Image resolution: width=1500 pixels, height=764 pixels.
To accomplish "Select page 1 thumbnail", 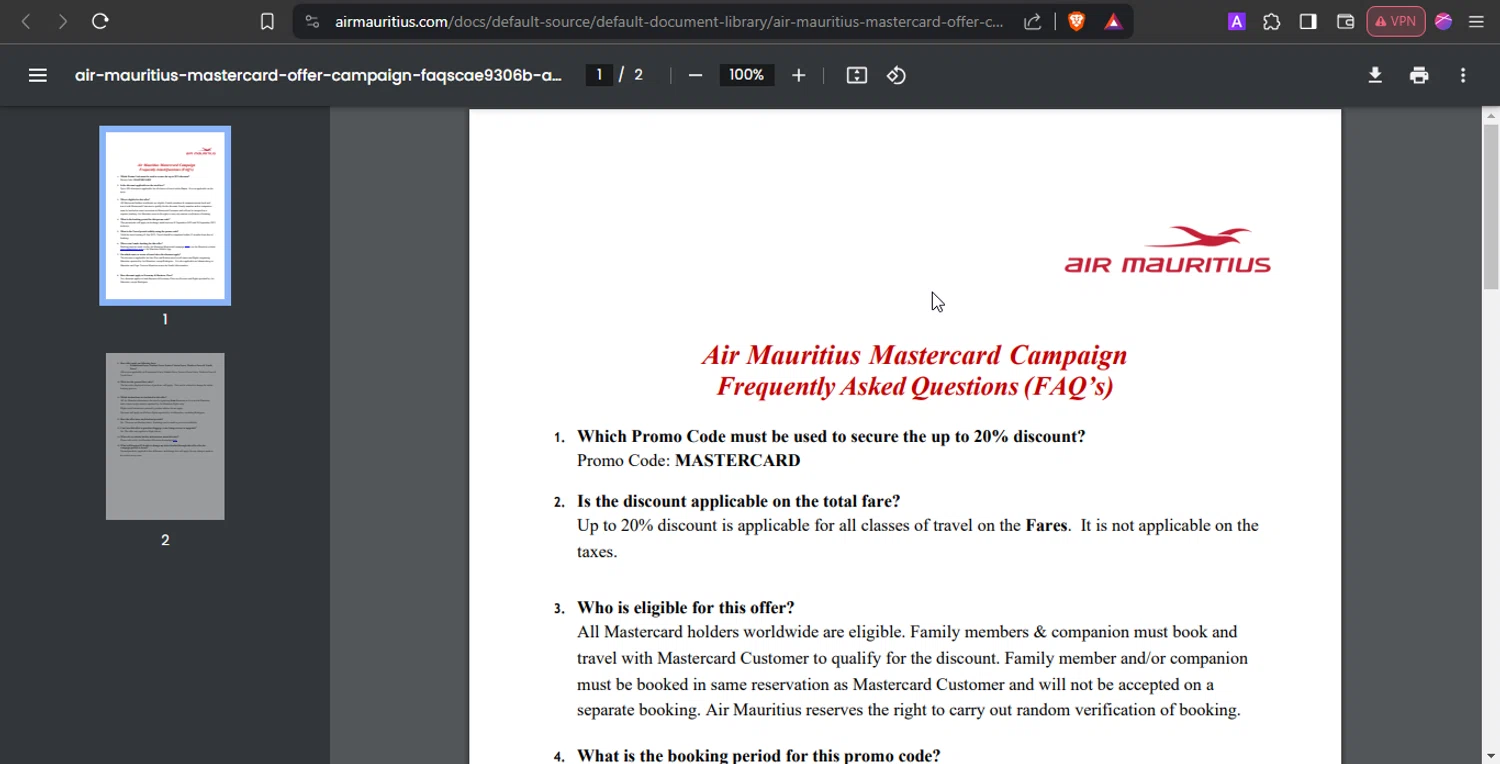I will click(165, 215).
